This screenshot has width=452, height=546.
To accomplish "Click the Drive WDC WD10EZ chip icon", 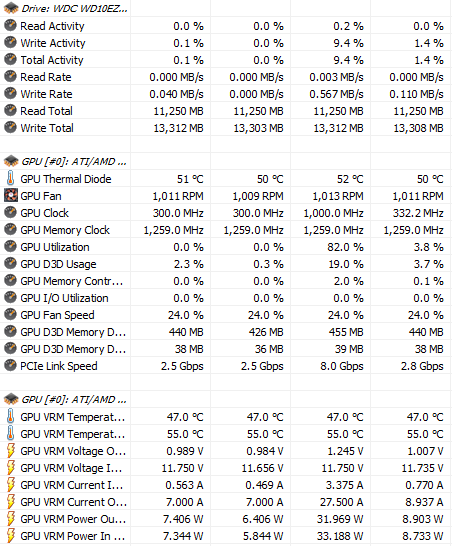I will (11, 8).
